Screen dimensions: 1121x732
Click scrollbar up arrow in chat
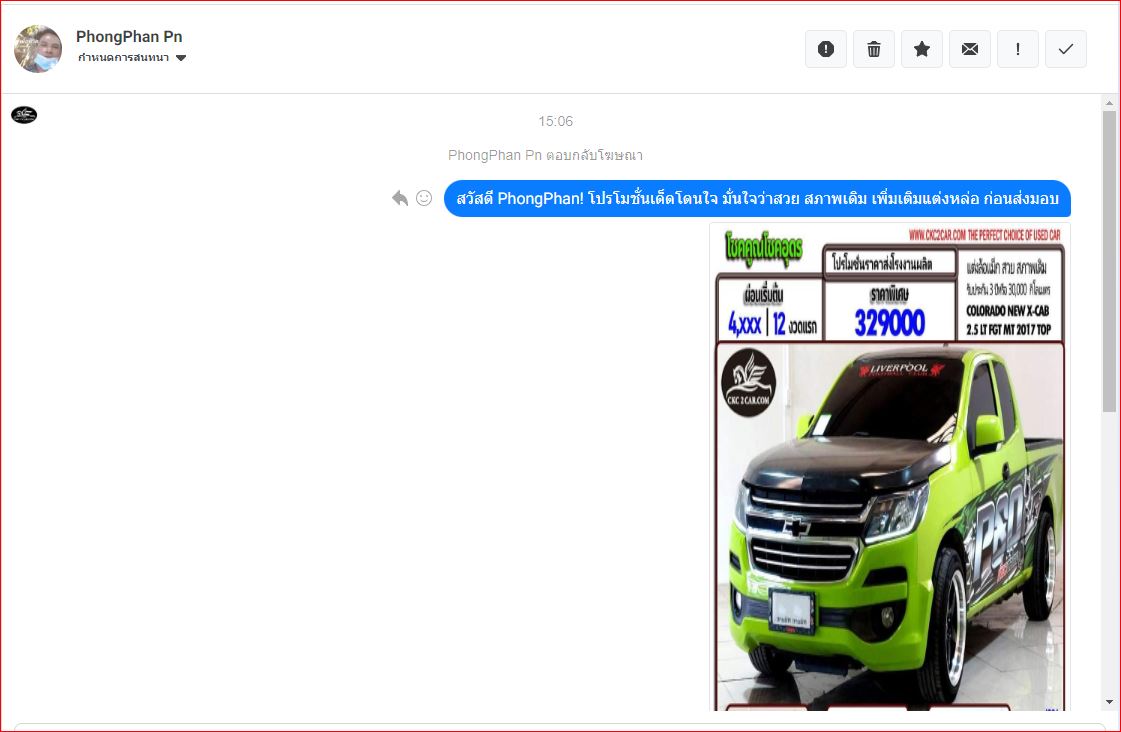pyautogui.click(x=1109, y=103)
